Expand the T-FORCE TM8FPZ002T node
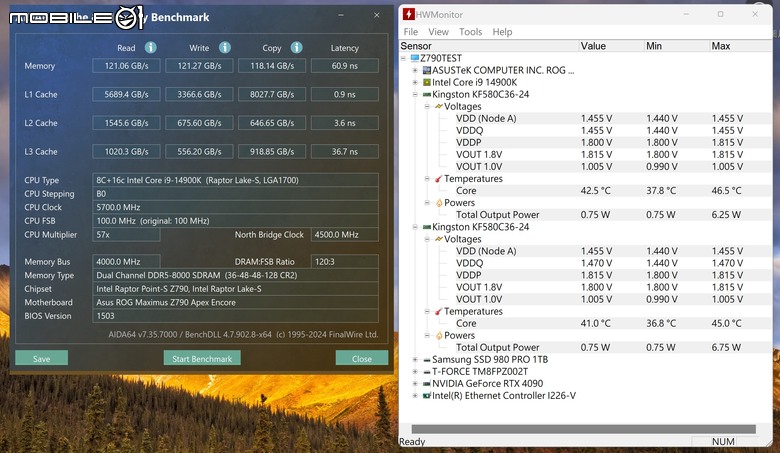780x453 pixels. coord(415,371)
